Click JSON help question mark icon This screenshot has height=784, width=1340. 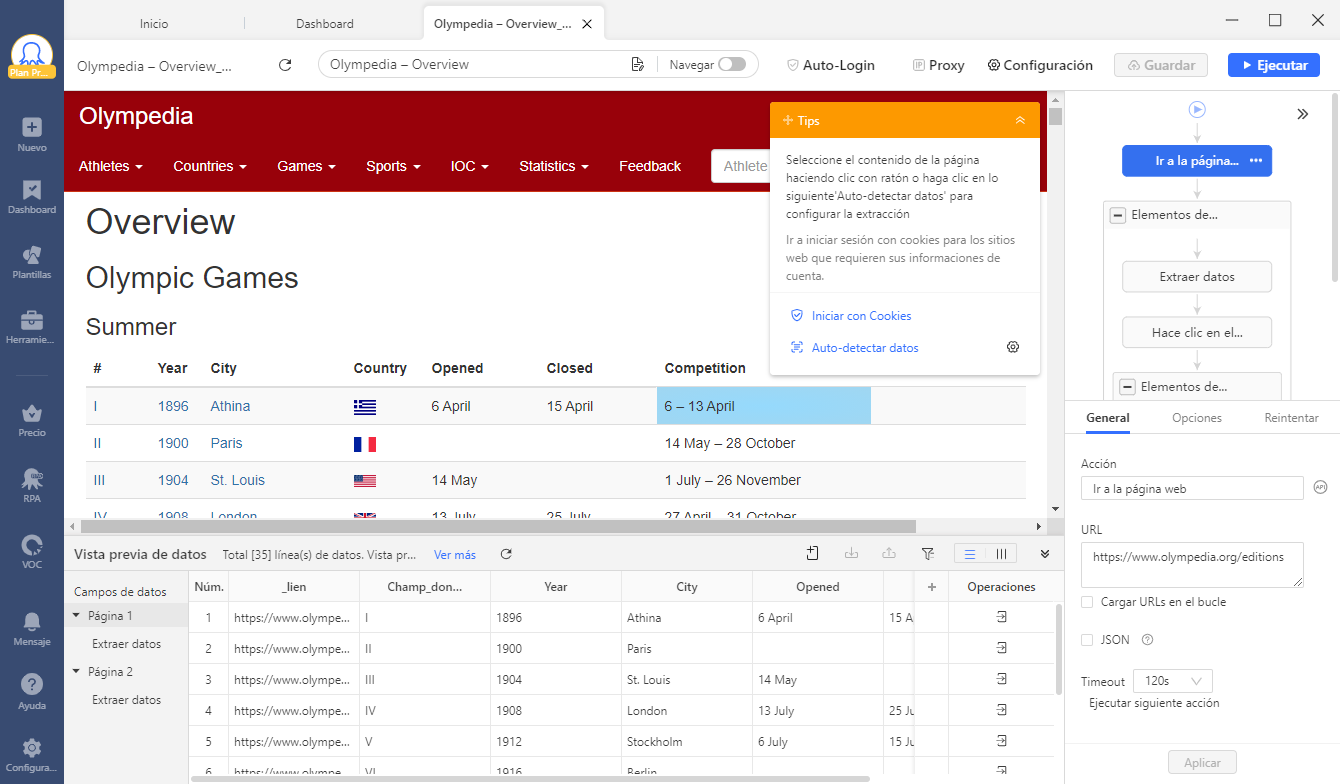click(1147, 640)
